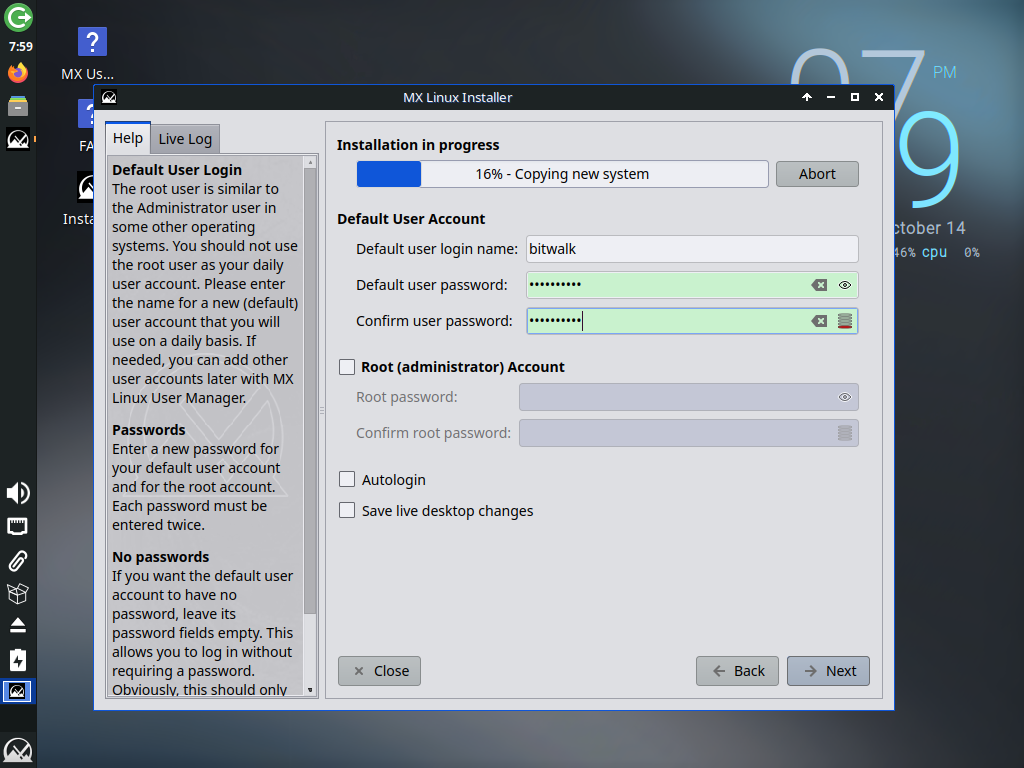Check Save live desktop changes
The width and height of the screenshot is (1024, 768).
(x=347, y=510)
